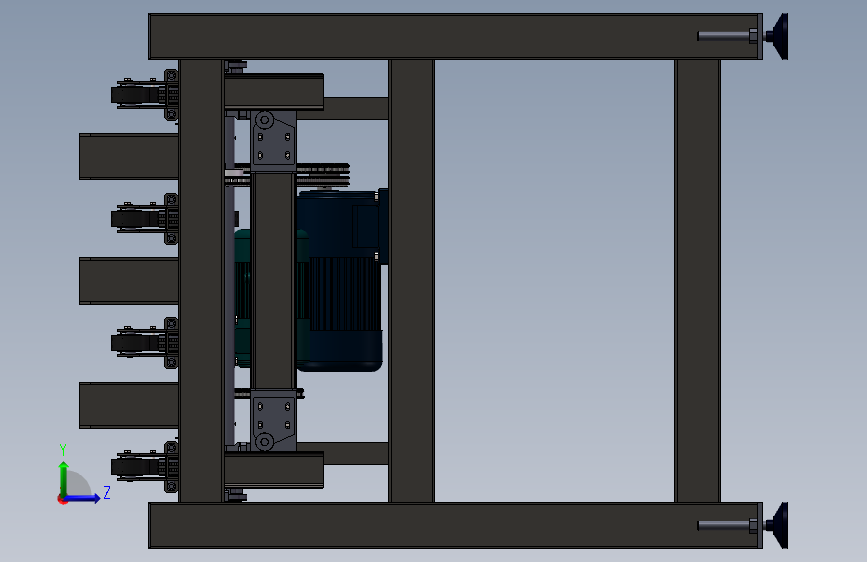The width and height of the screenshot is (867, 562).
Task: Select the belt pulley above the motor
Action: [323, 175]
